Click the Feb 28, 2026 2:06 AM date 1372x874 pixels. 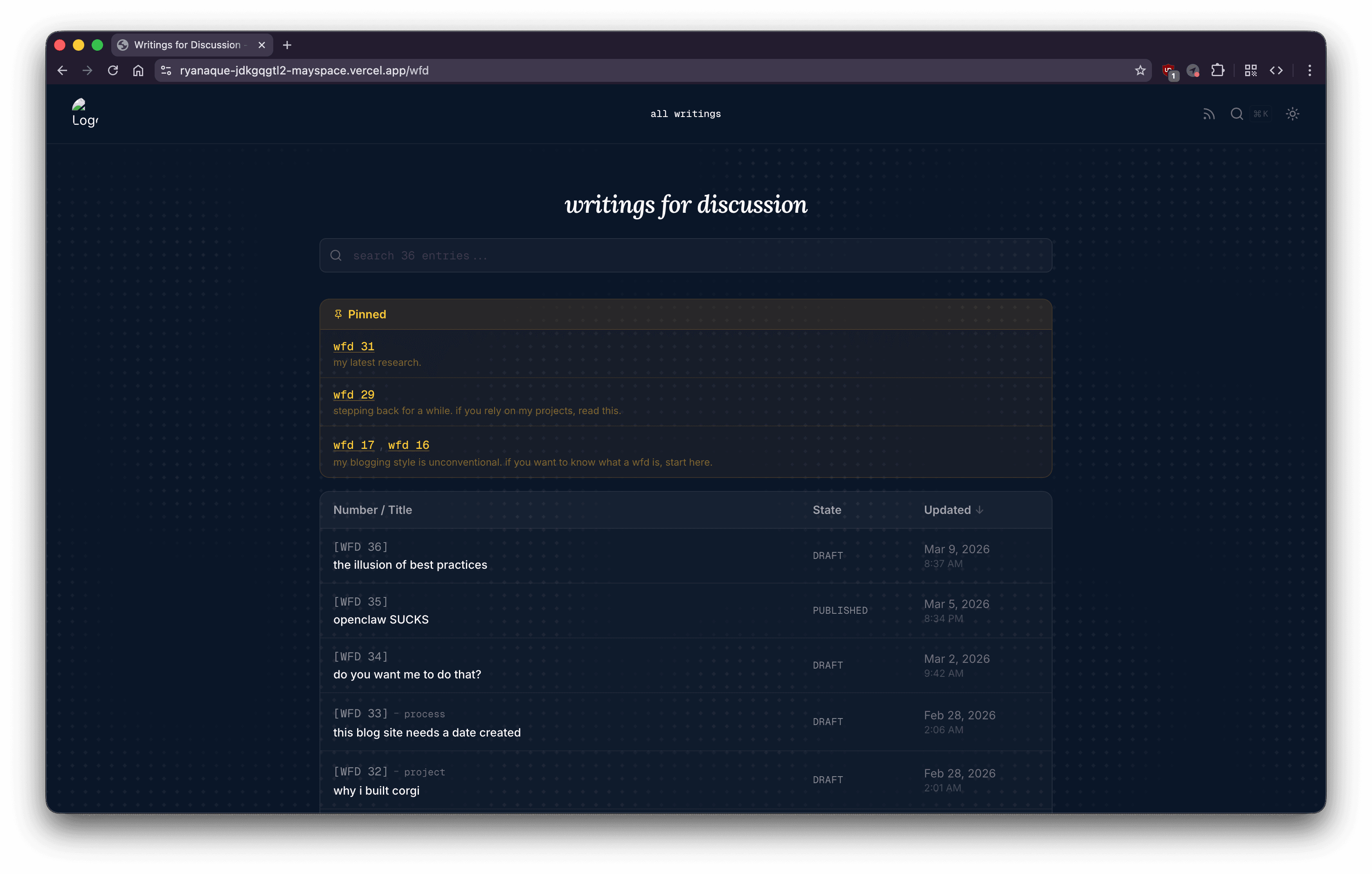pyautogui.click(x=960, y=722)
